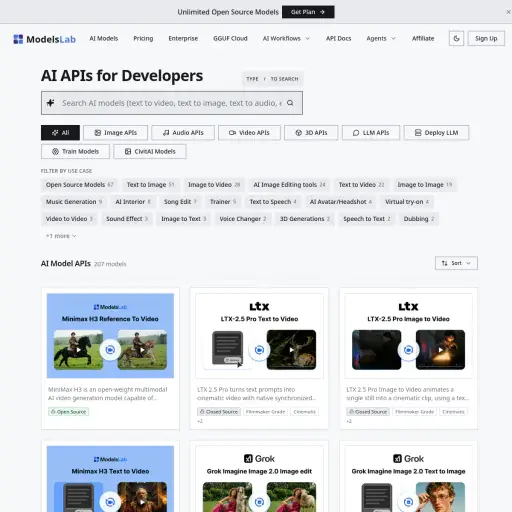Toggle dark mode with the moon icon
This screenshot has width=512, height=512.
click(x=456, y=39)
